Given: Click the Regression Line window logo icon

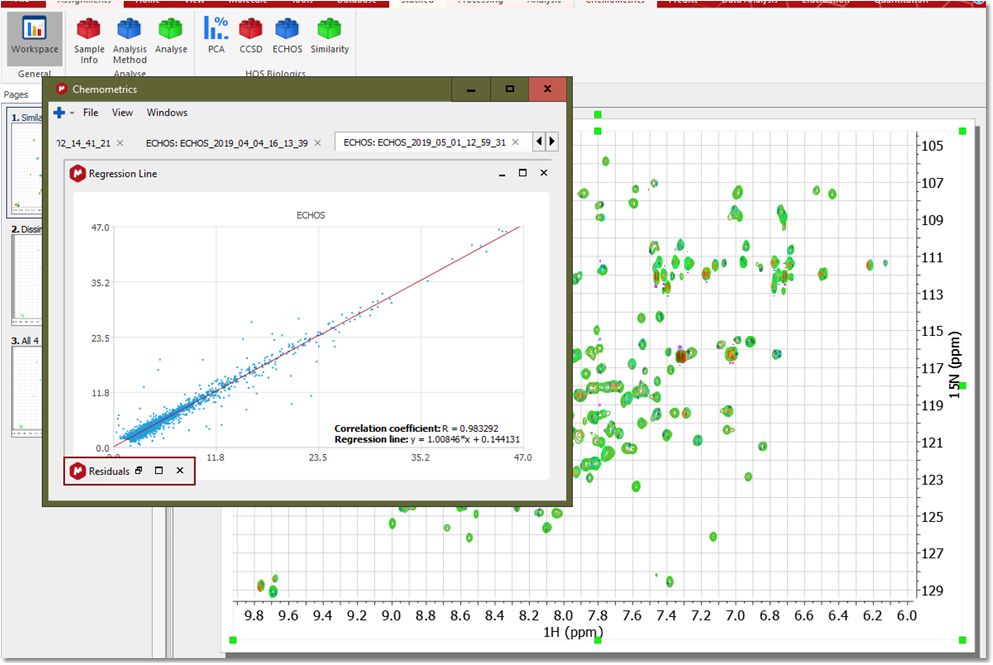Looking at the screenshot, I should point(77,174).
